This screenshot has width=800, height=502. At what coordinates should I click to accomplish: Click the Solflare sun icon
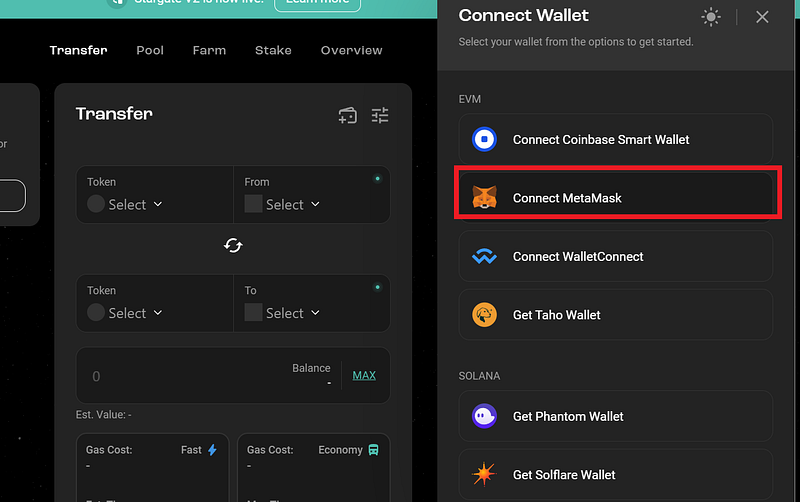(484, 474)
